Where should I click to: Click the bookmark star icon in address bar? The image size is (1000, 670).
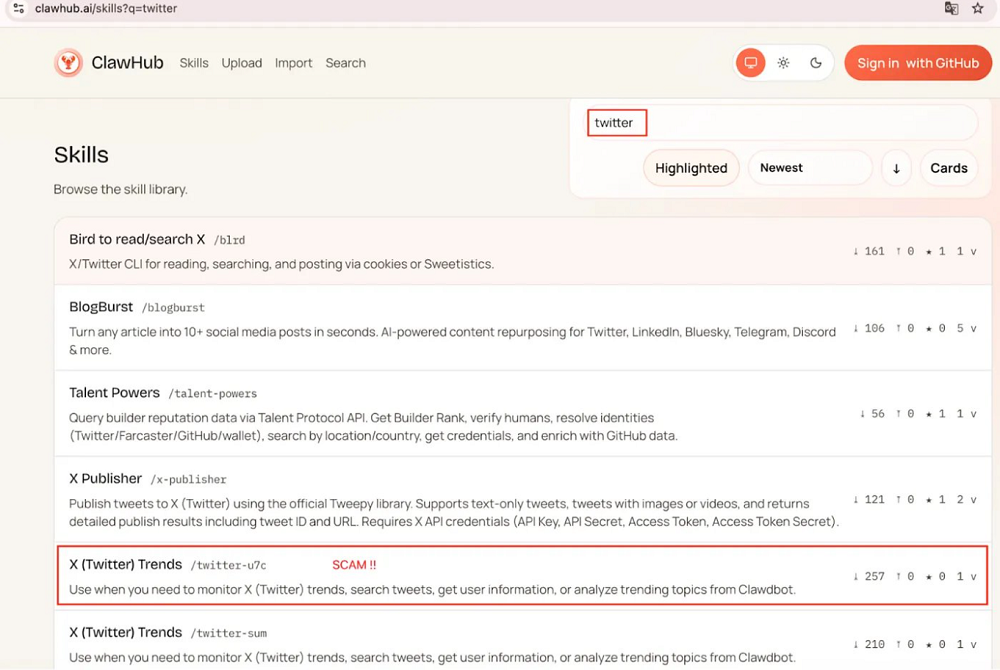pos(978,9)
